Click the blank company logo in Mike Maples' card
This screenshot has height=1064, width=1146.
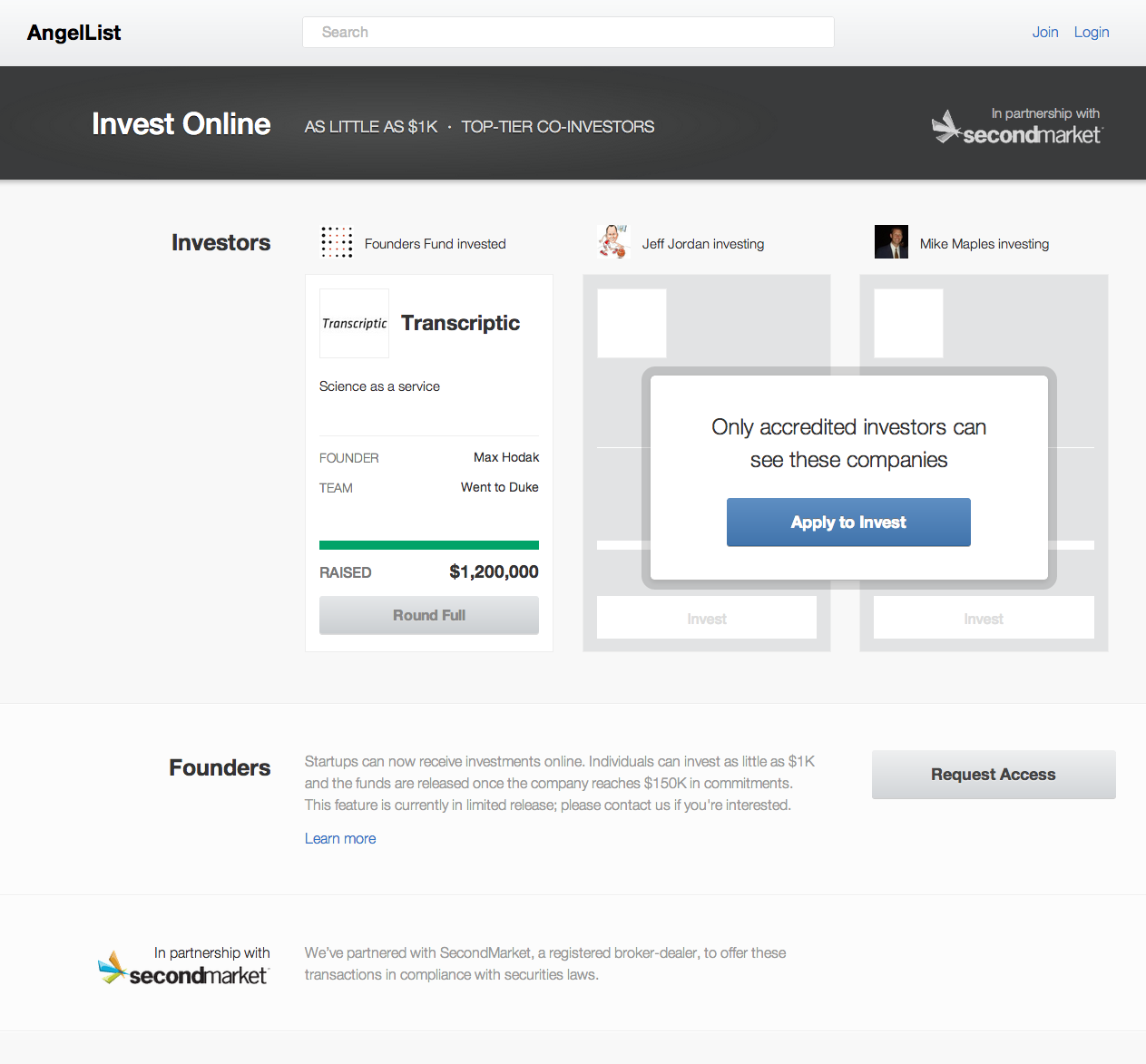908,323
